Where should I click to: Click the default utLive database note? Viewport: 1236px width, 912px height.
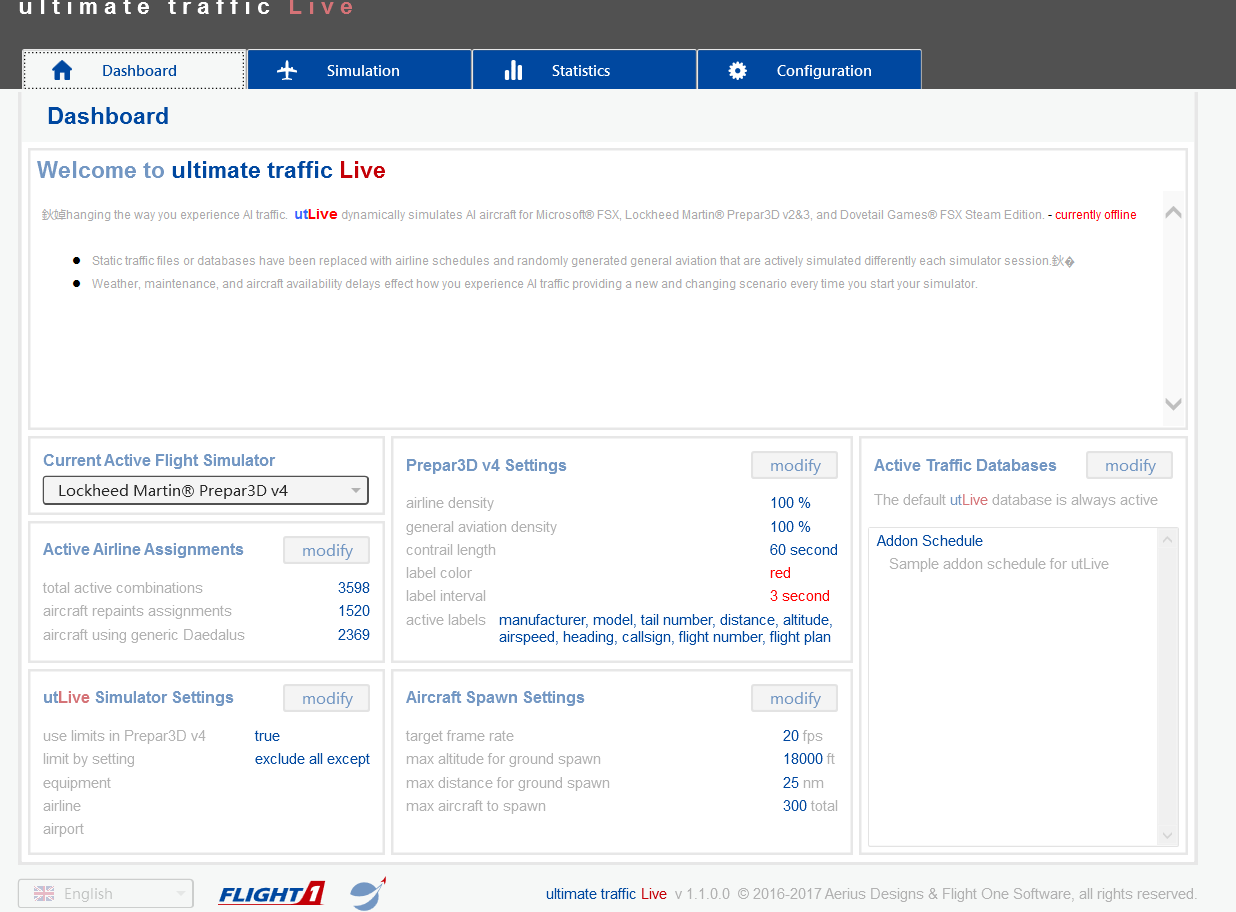pos(1016,500)
